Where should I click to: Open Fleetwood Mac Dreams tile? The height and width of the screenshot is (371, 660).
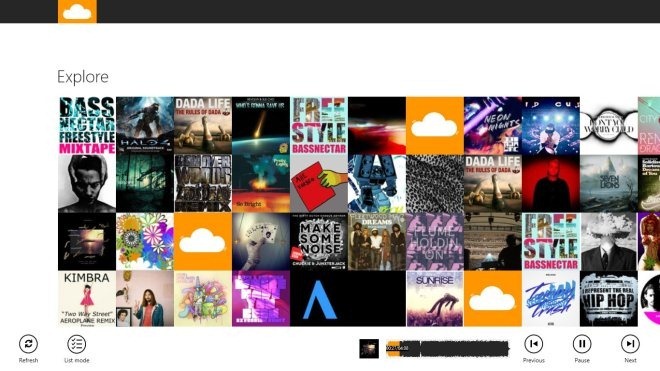(377, 241)
